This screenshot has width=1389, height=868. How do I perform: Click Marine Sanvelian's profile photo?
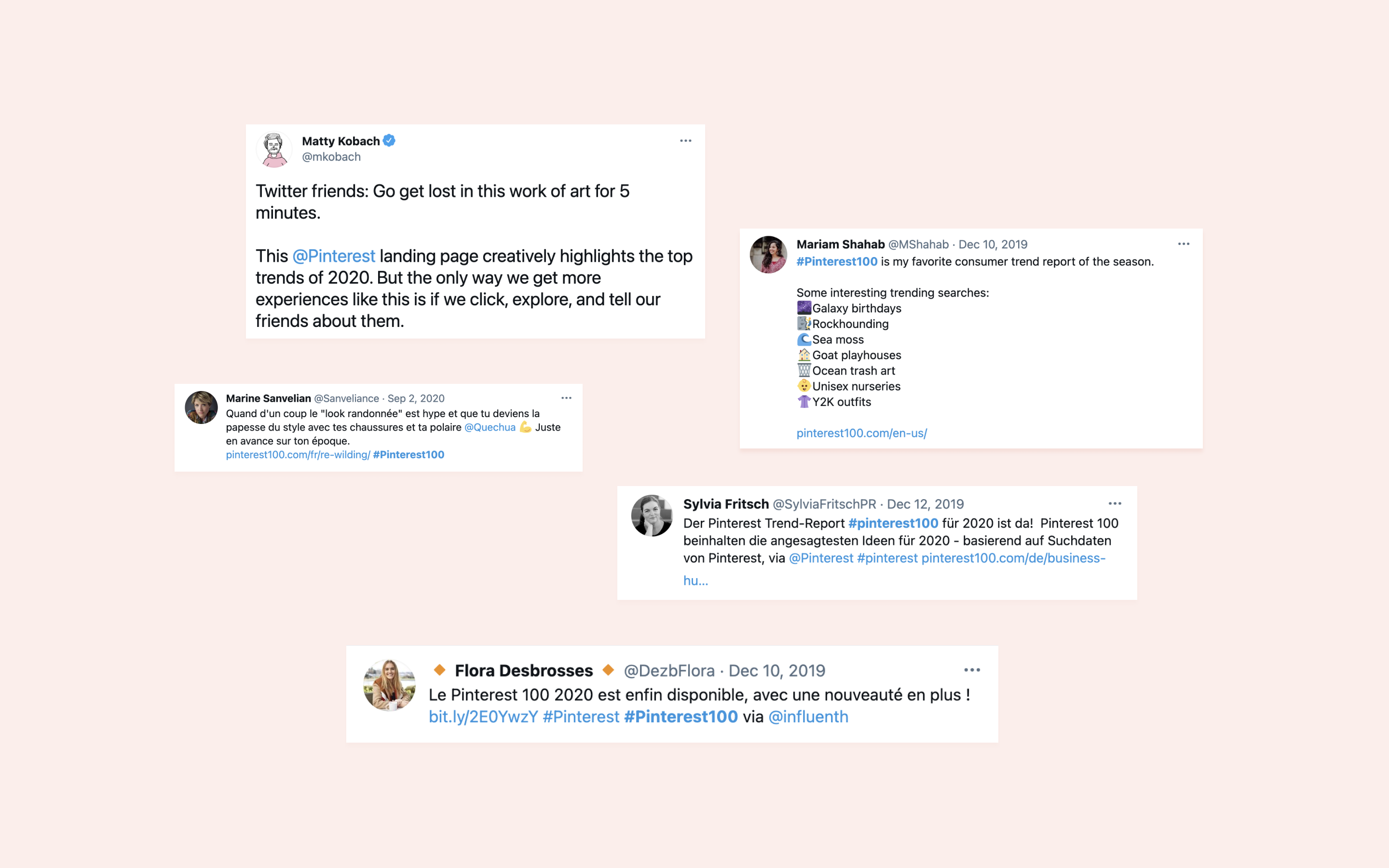tap(201, 407)
